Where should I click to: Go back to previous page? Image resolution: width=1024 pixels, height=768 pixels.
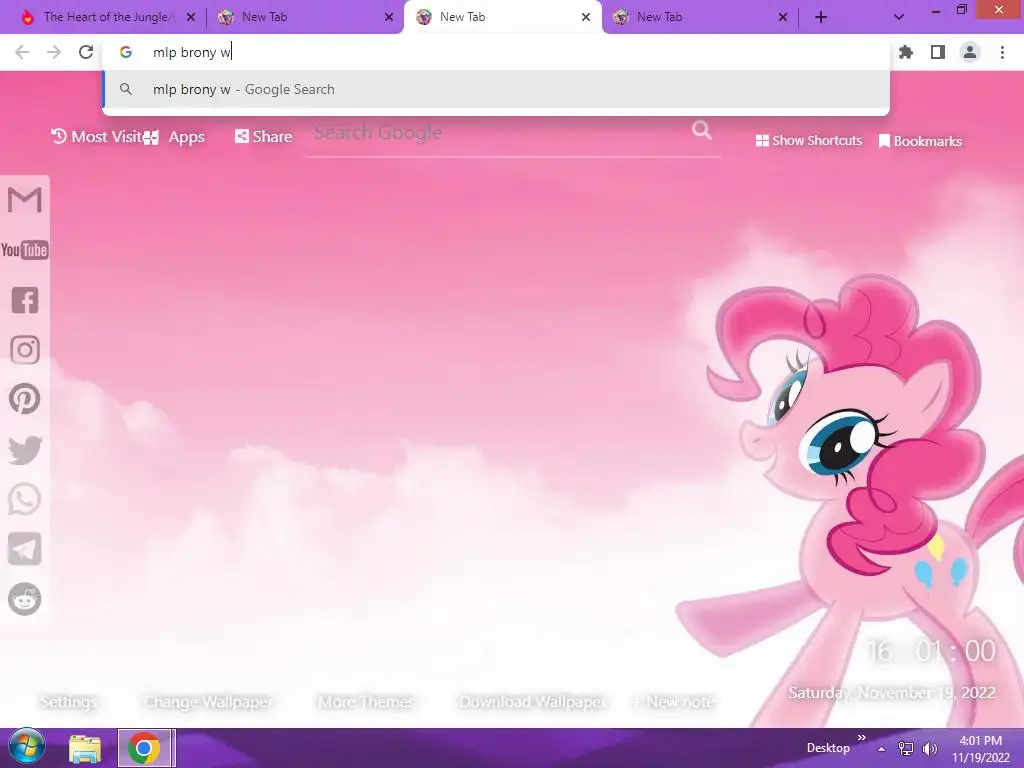click(x=22, y=52)
